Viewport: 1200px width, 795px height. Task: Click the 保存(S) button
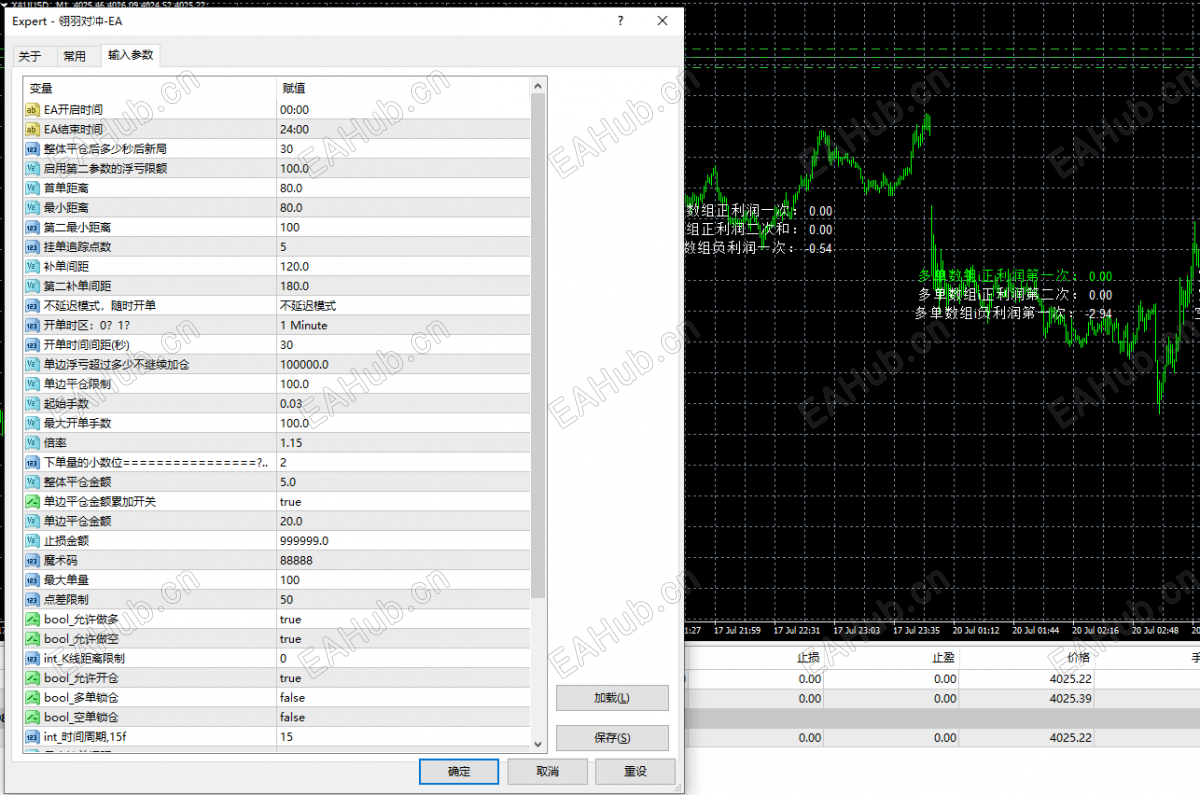(x=612, y=738)
